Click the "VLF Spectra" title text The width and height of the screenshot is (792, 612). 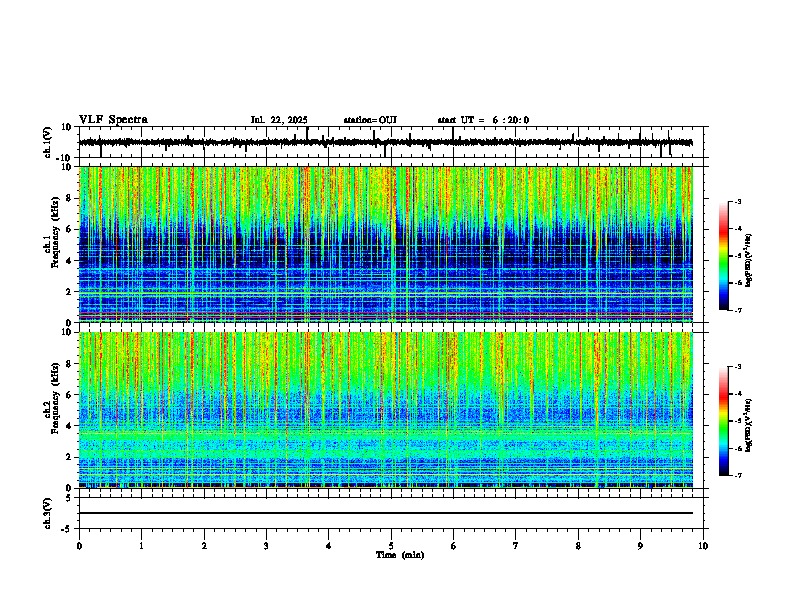(x=113, y=120)
